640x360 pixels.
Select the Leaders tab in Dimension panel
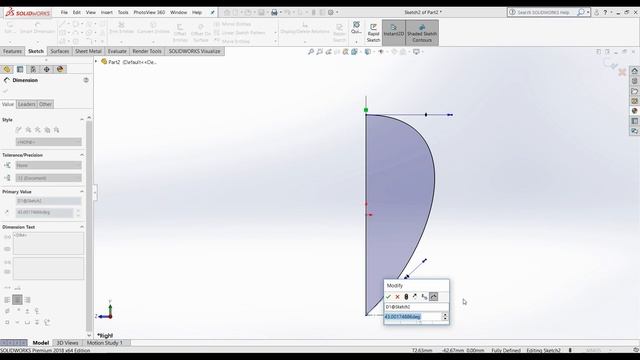[27, 104]
